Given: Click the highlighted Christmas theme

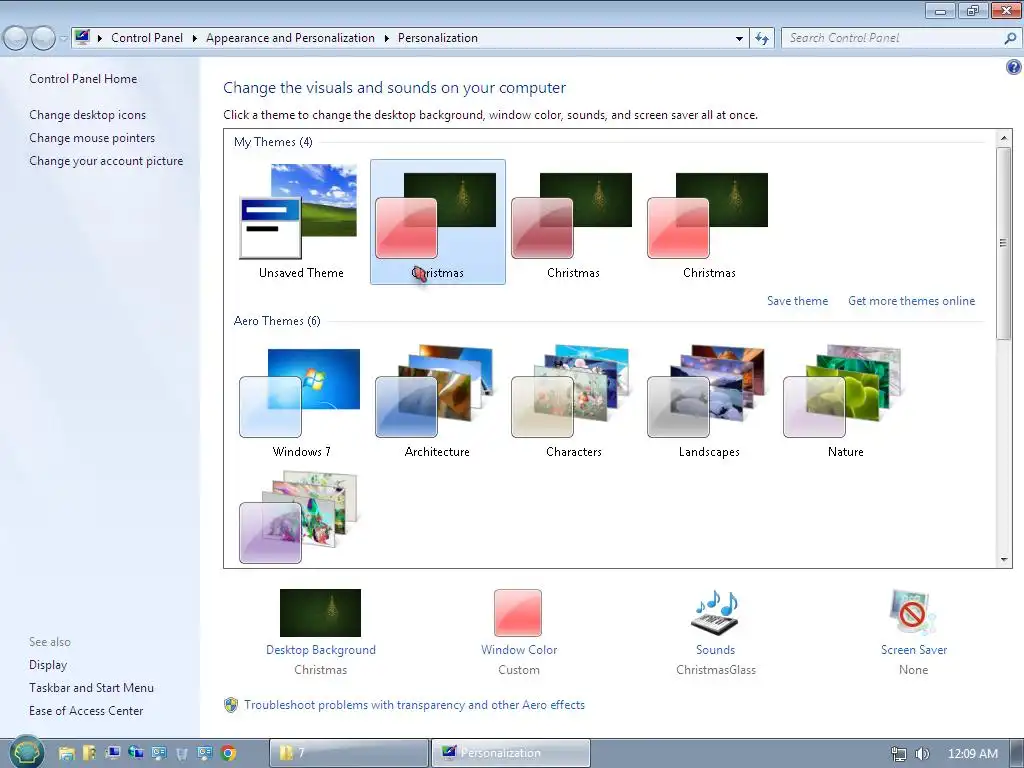Looking at the screenshot, I should point(438,222).
